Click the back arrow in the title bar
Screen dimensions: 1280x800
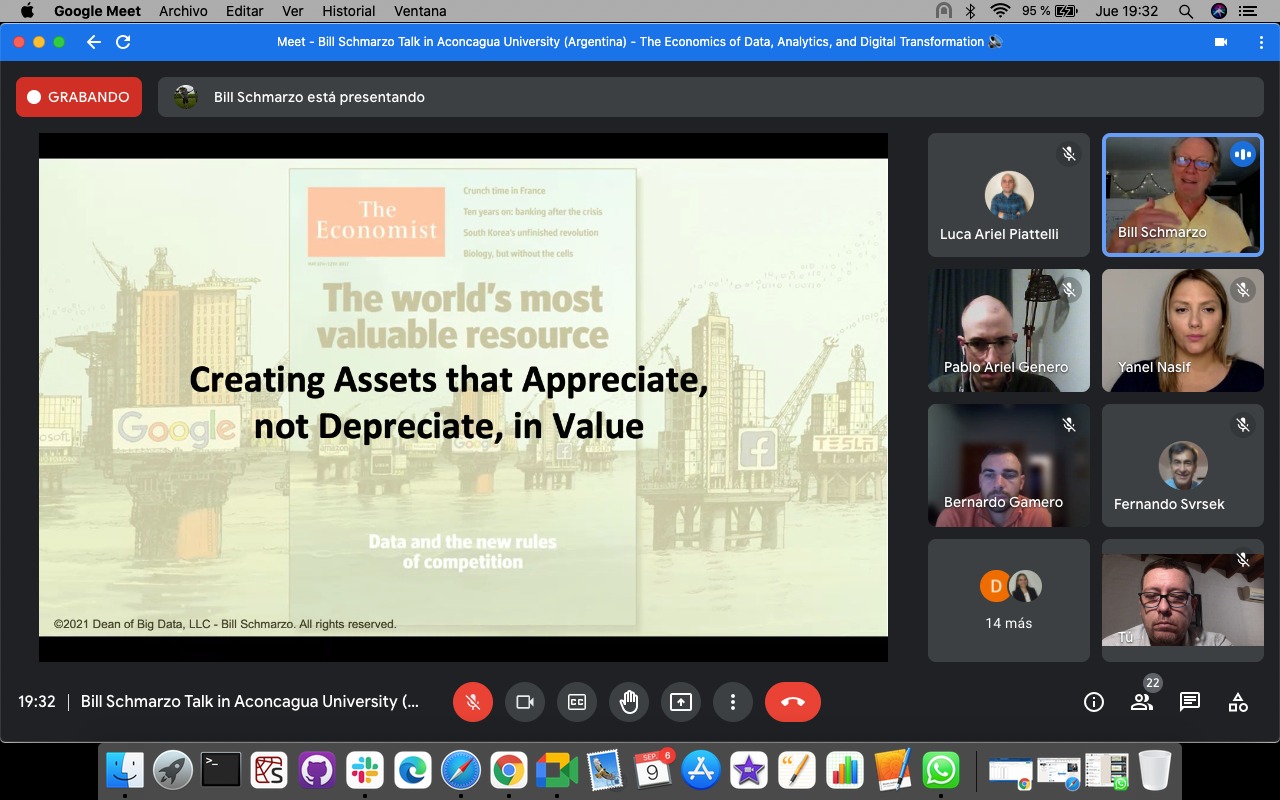94,42
